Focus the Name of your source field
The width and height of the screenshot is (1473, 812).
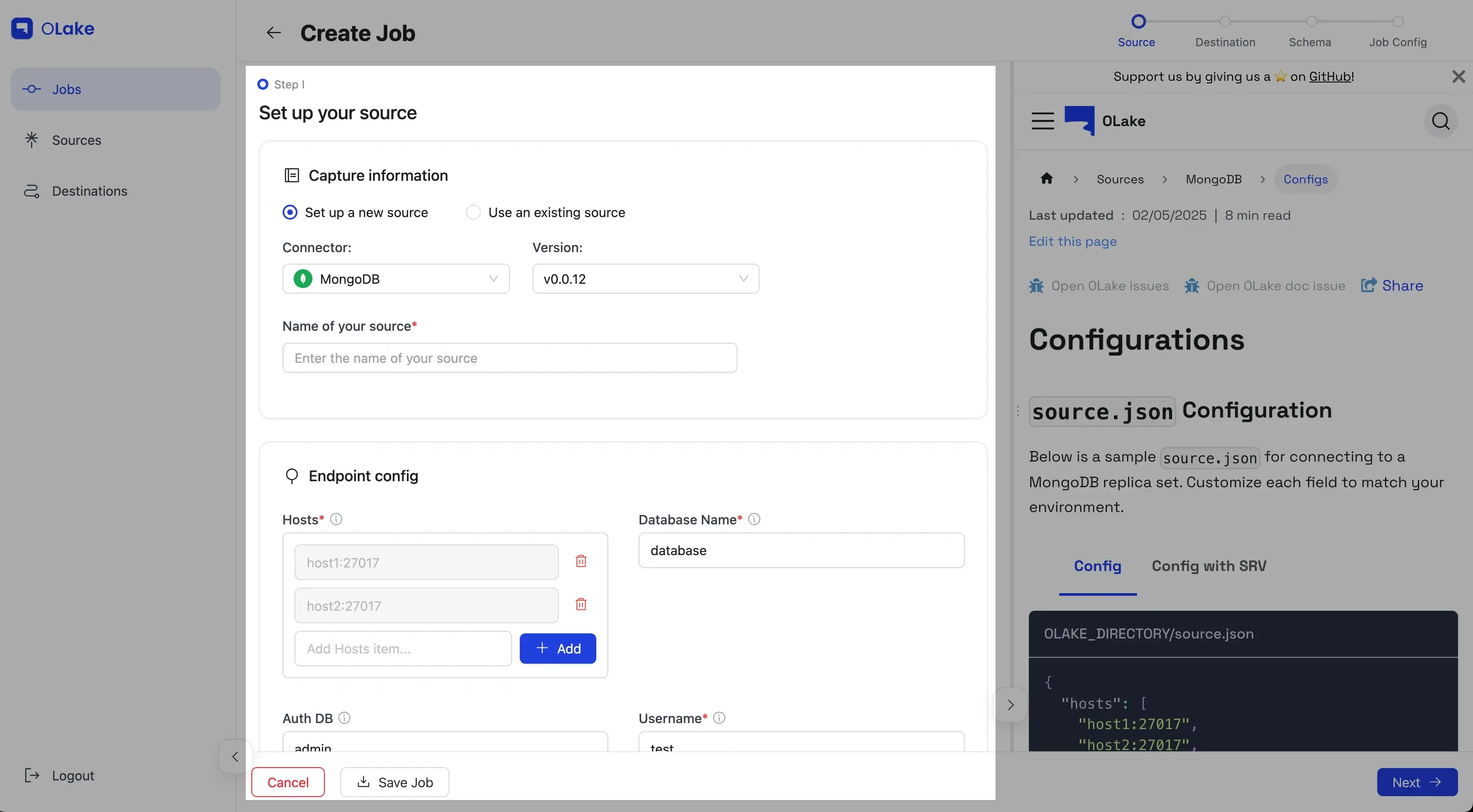point(509,358)
